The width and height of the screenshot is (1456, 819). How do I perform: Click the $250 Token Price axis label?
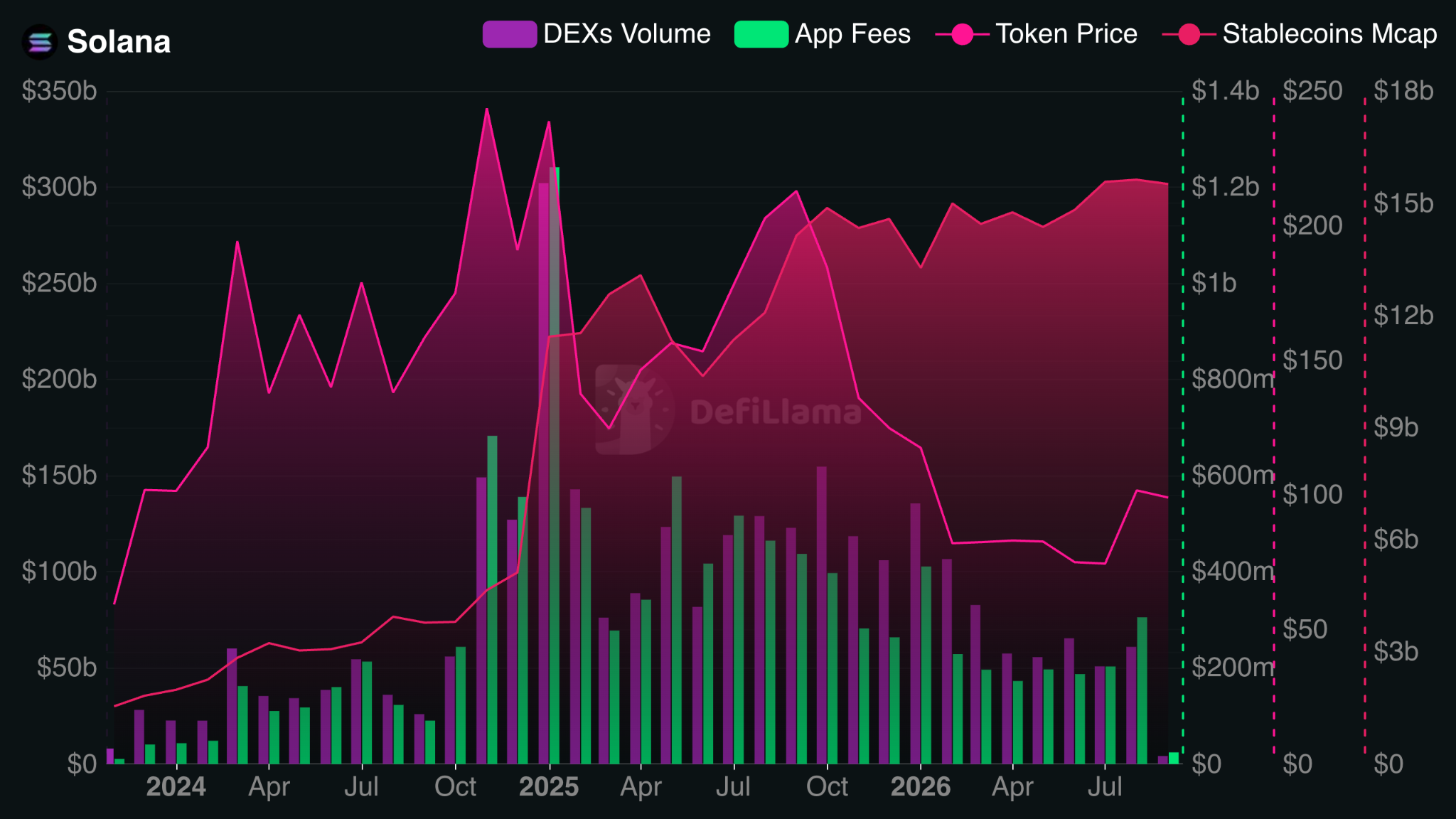coord(1312,91)
